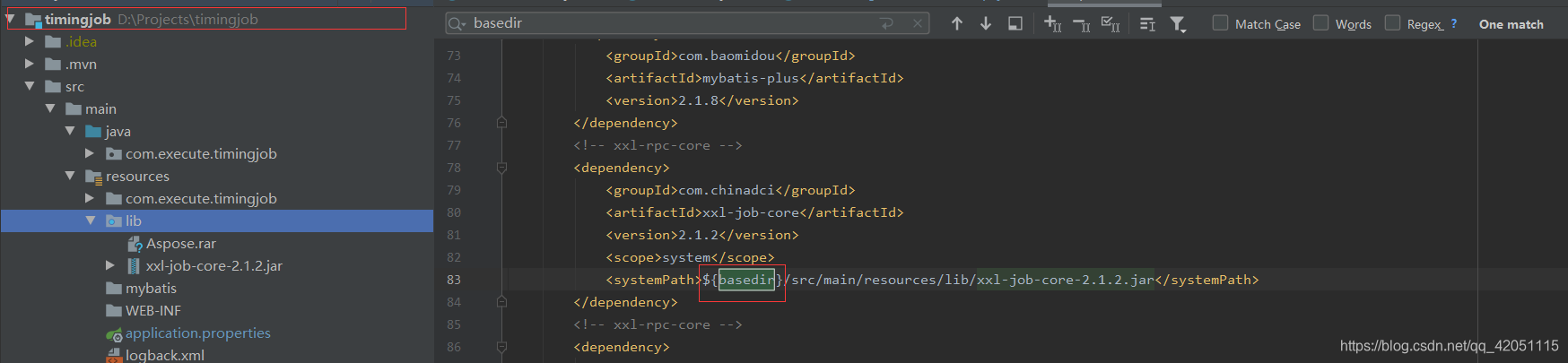Click the lib folder icon
The image size is (1568, 363).
(x=114, y=220)
